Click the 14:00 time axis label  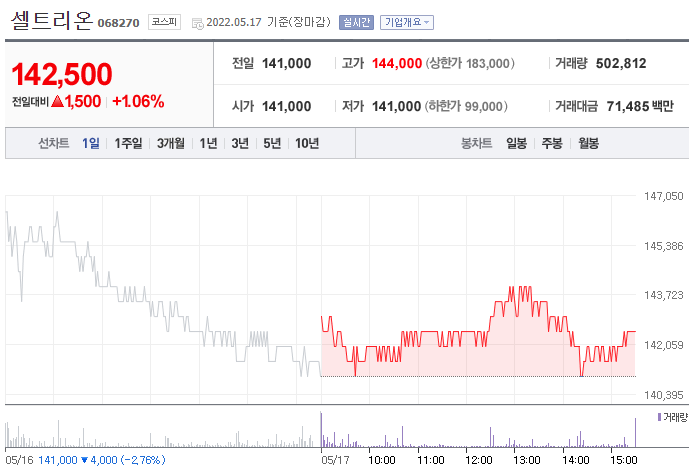click(576, 460)
